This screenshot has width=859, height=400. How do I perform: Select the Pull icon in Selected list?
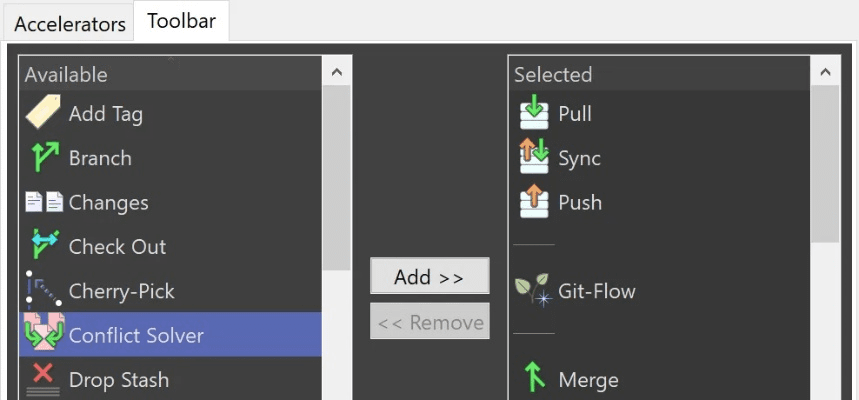534,114
